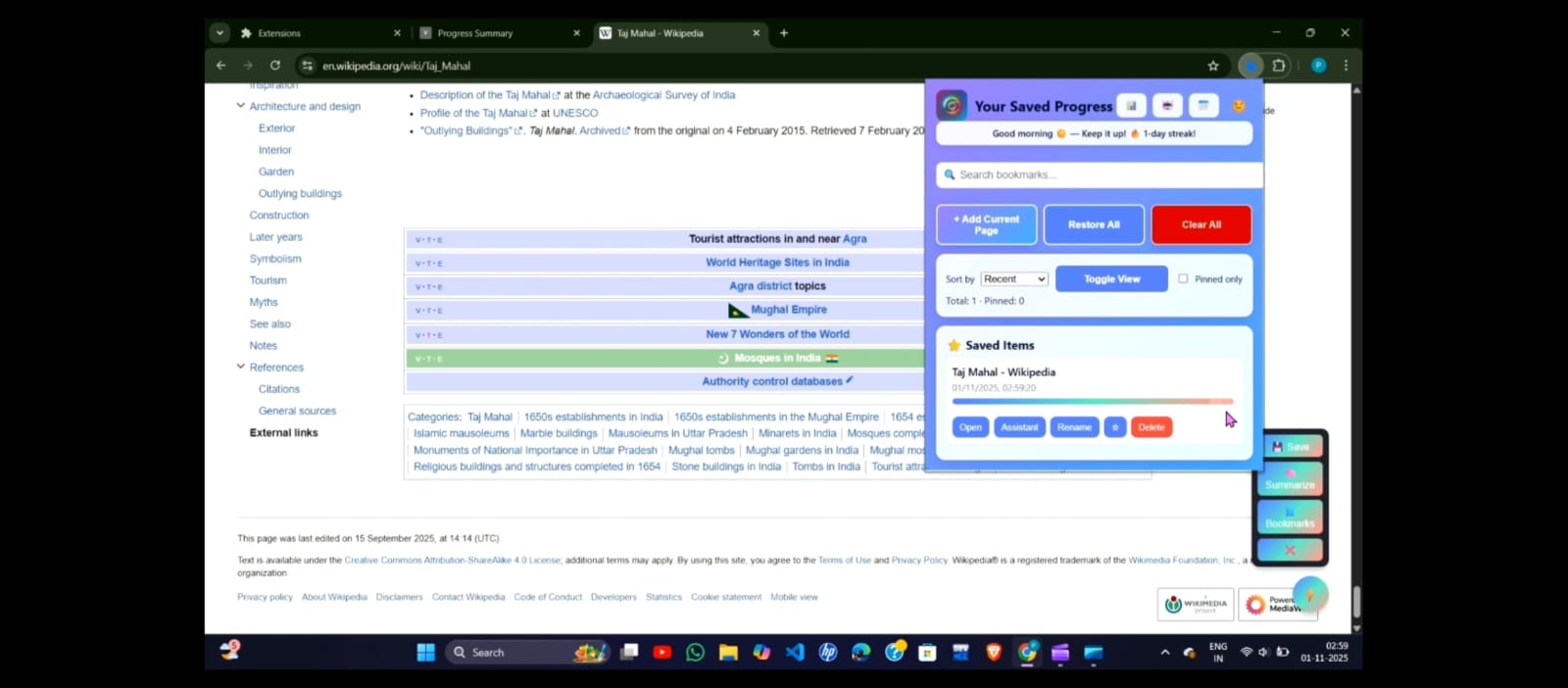Image resolution: width=1568 pixels, height=688 pixels.
Task: Click the page vertical scrollbar
Action: (x=1356, y=602)
